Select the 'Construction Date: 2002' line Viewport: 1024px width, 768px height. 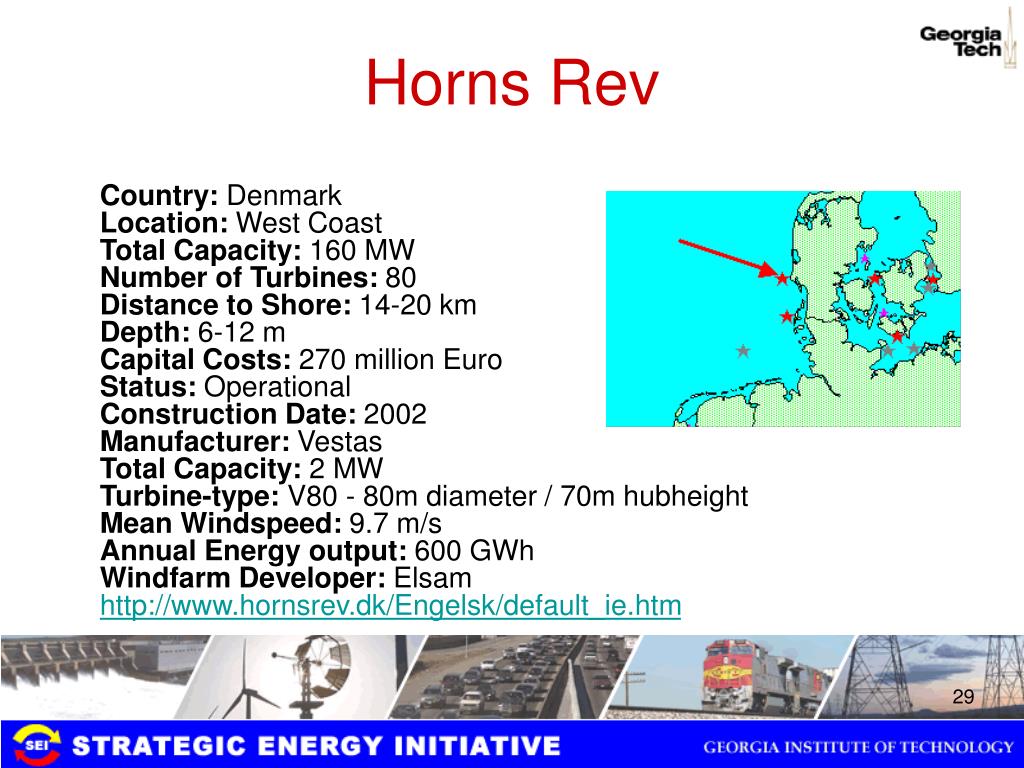(263, 414)
